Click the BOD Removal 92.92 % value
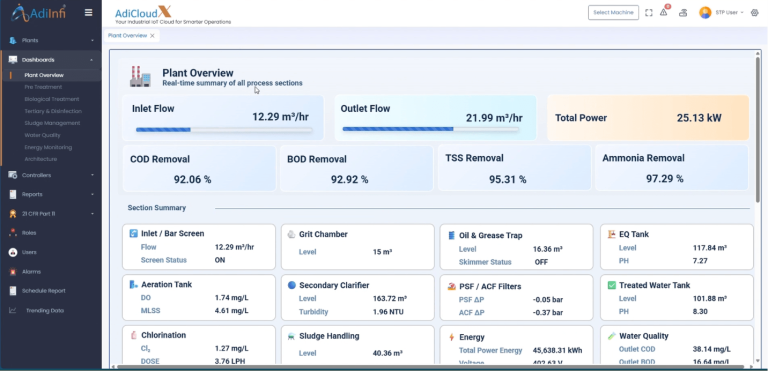The height and width of the screenshot is (371, 768). 349,180
